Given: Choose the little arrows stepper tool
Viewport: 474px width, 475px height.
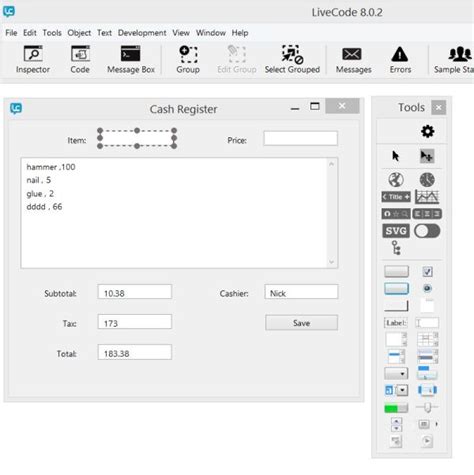Looking at the screenshot, I should pos(396,424).
